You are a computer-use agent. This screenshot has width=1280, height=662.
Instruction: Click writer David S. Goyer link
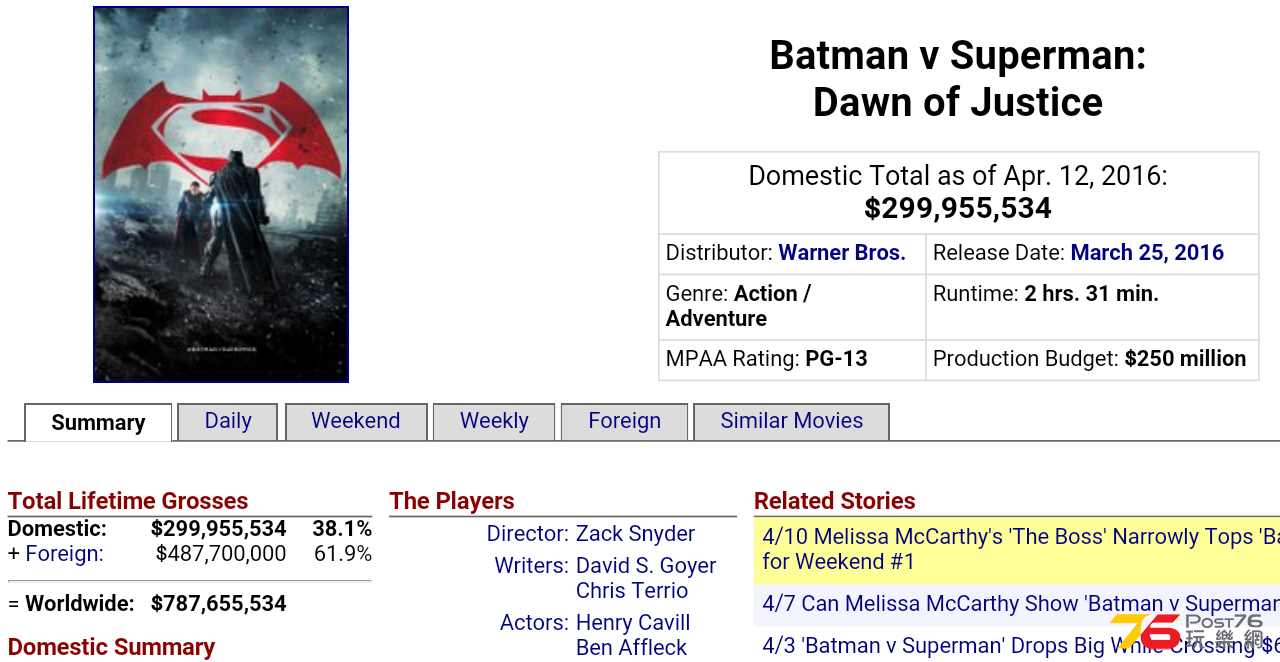(646, 566)
